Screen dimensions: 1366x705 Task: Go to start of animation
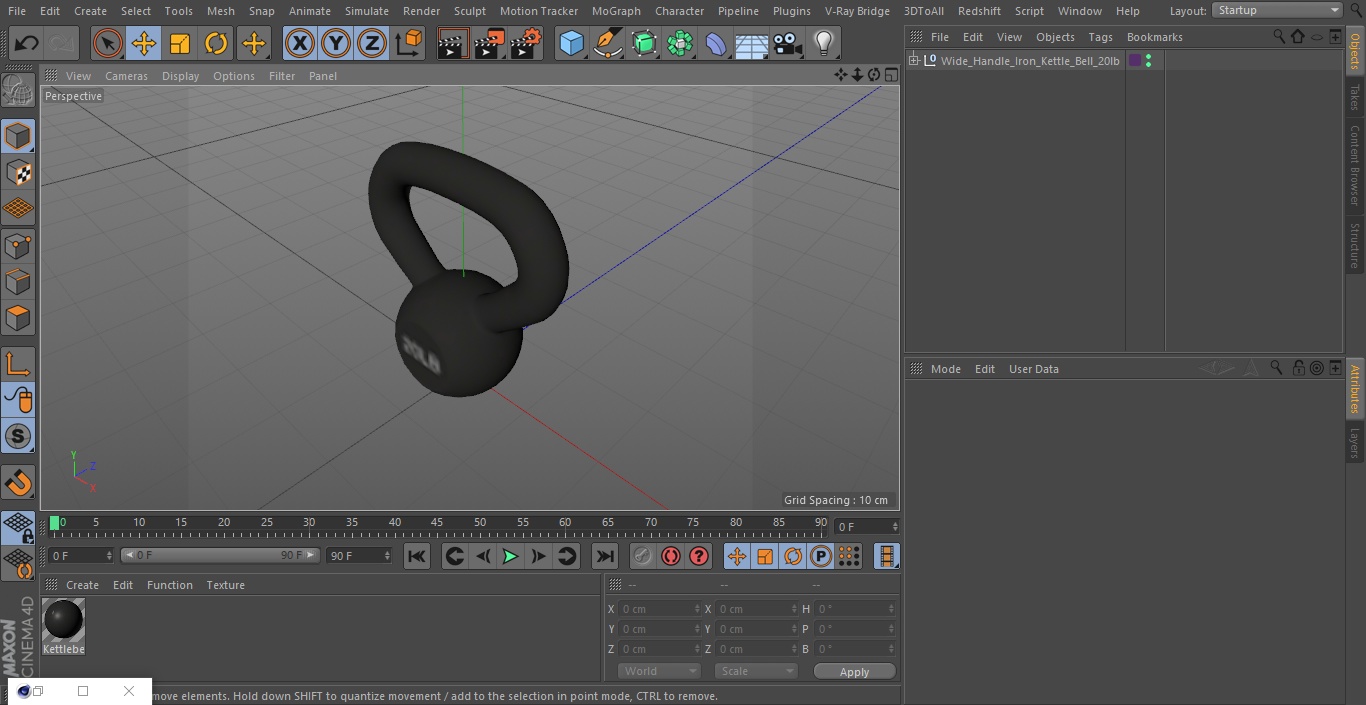click(x=417, y=556)
